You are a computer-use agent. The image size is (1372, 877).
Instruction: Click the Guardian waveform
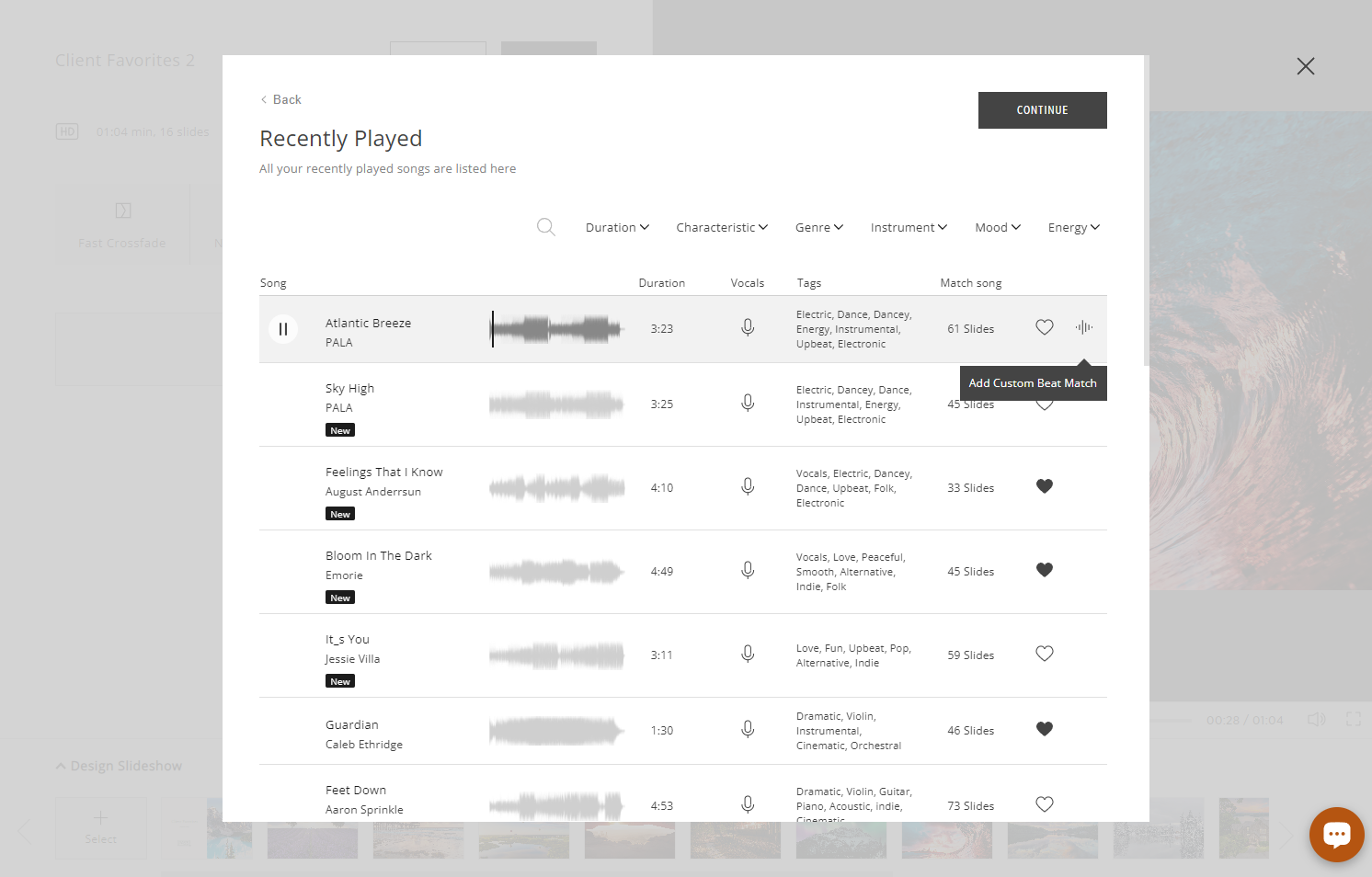pyautogui.click(x=557, y=731)
